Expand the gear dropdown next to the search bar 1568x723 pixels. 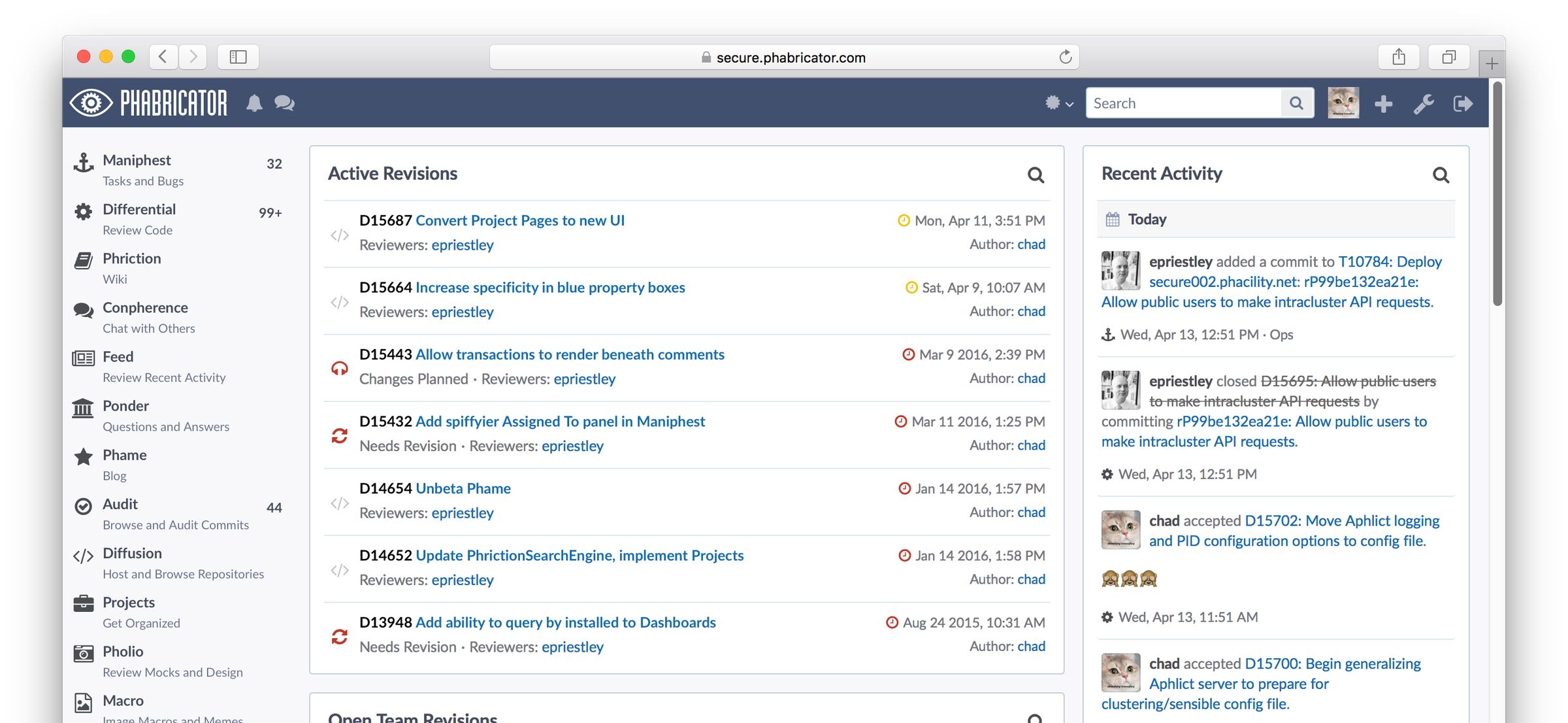[x=1058, y=103]
